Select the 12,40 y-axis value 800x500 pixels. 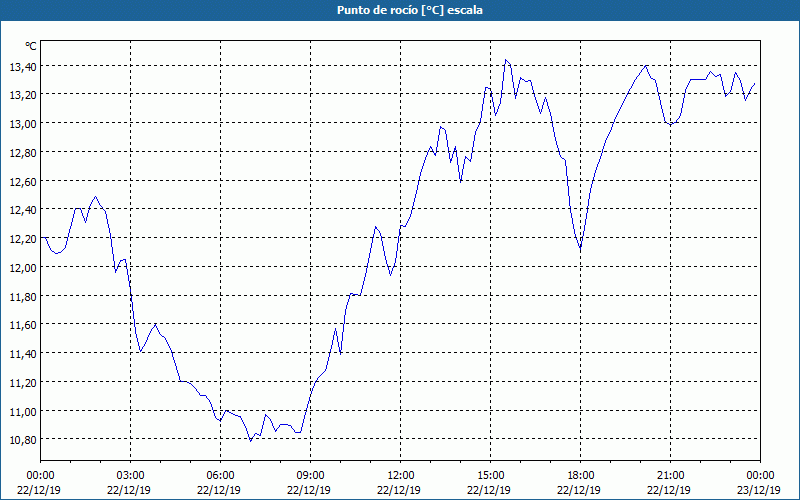pos(22,209)
